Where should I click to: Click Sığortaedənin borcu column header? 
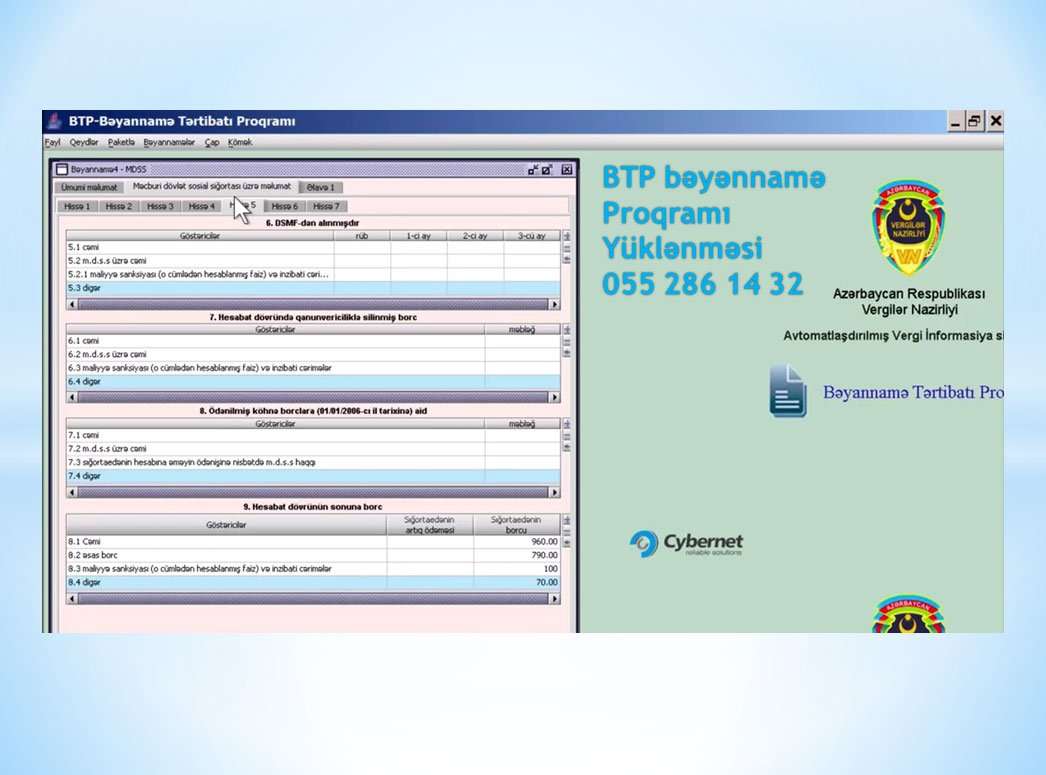click(517, 525)
